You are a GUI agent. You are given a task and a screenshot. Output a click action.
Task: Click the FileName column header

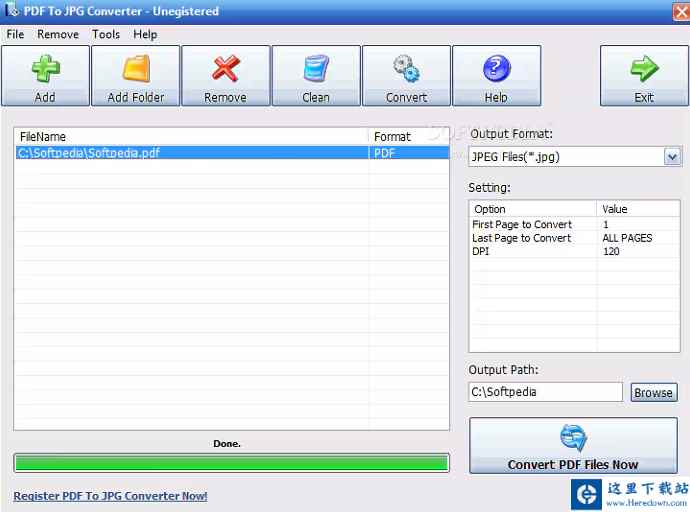click(191, 137)
